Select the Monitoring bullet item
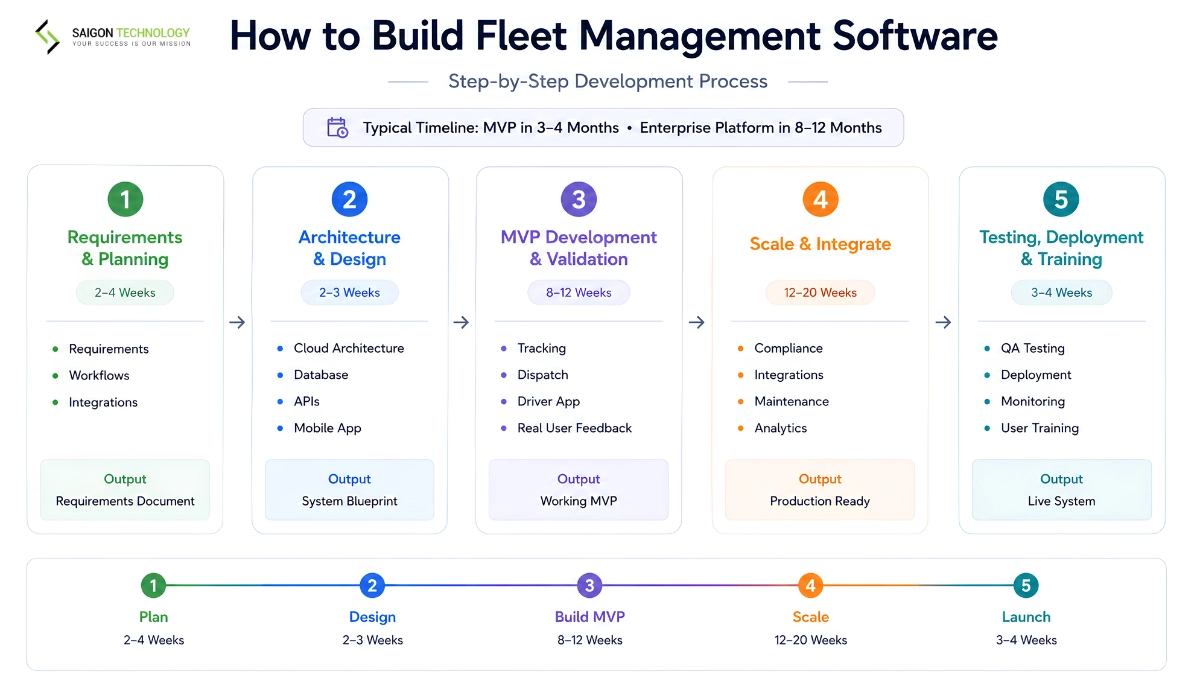Screen dimensions: 1200x675 tap(1024, 402)
